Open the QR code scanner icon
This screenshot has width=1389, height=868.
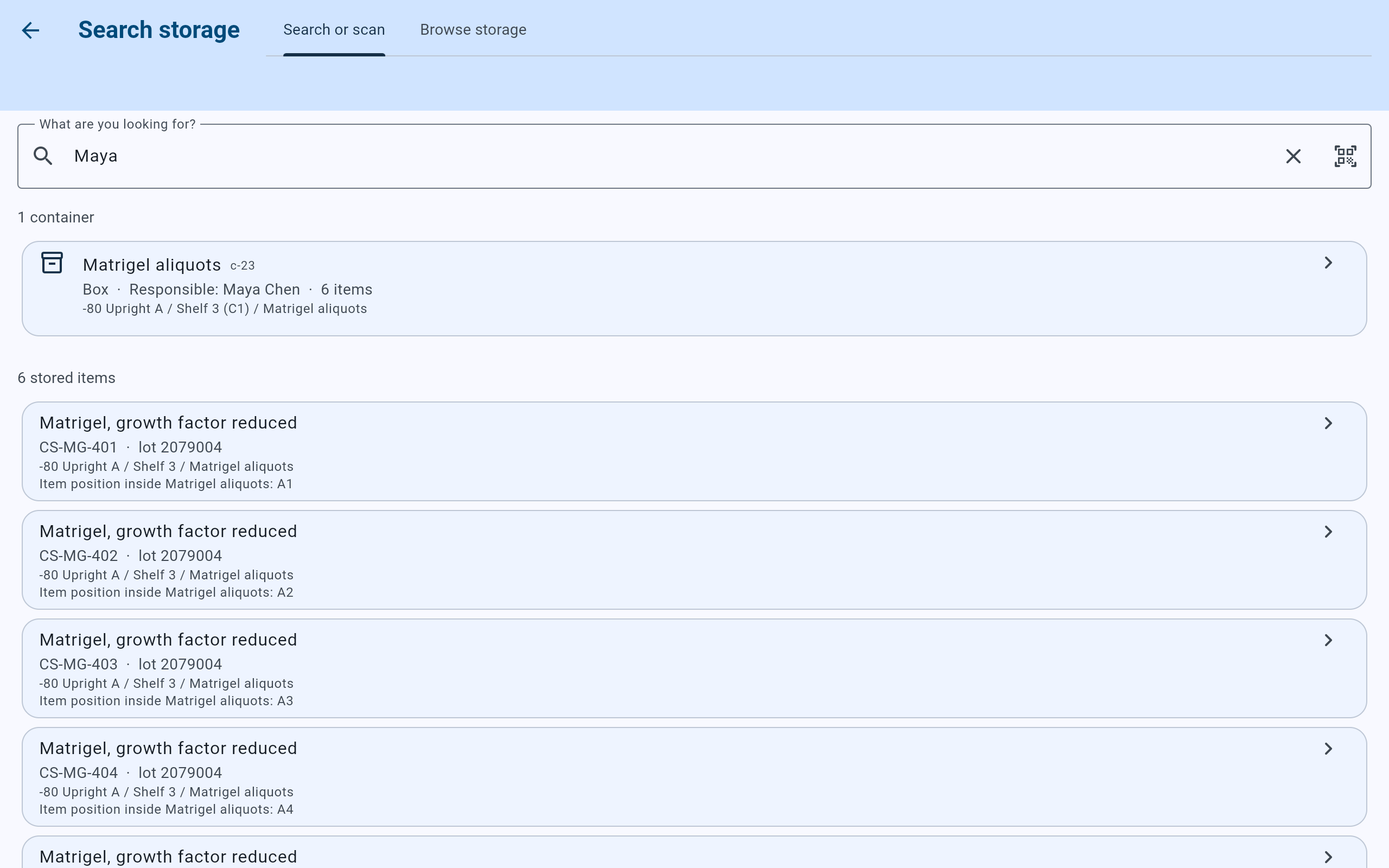point(1346,156)
